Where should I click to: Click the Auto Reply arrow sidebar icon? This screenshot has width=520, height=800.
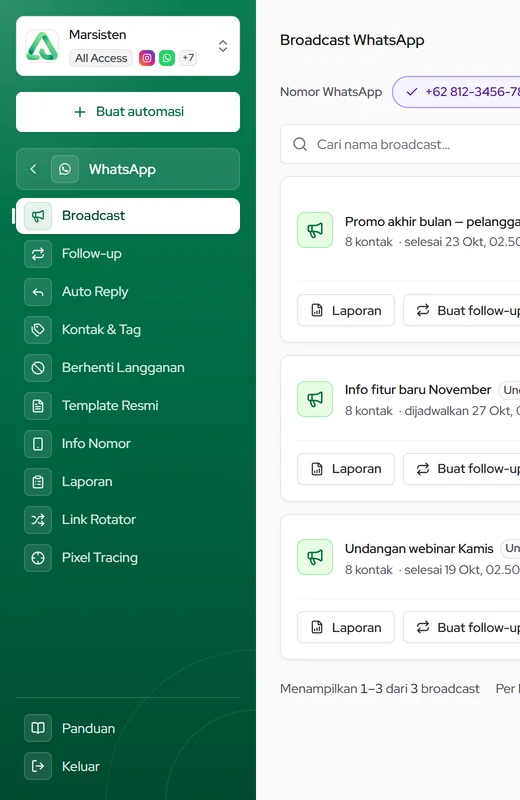(x=38, y=292)
